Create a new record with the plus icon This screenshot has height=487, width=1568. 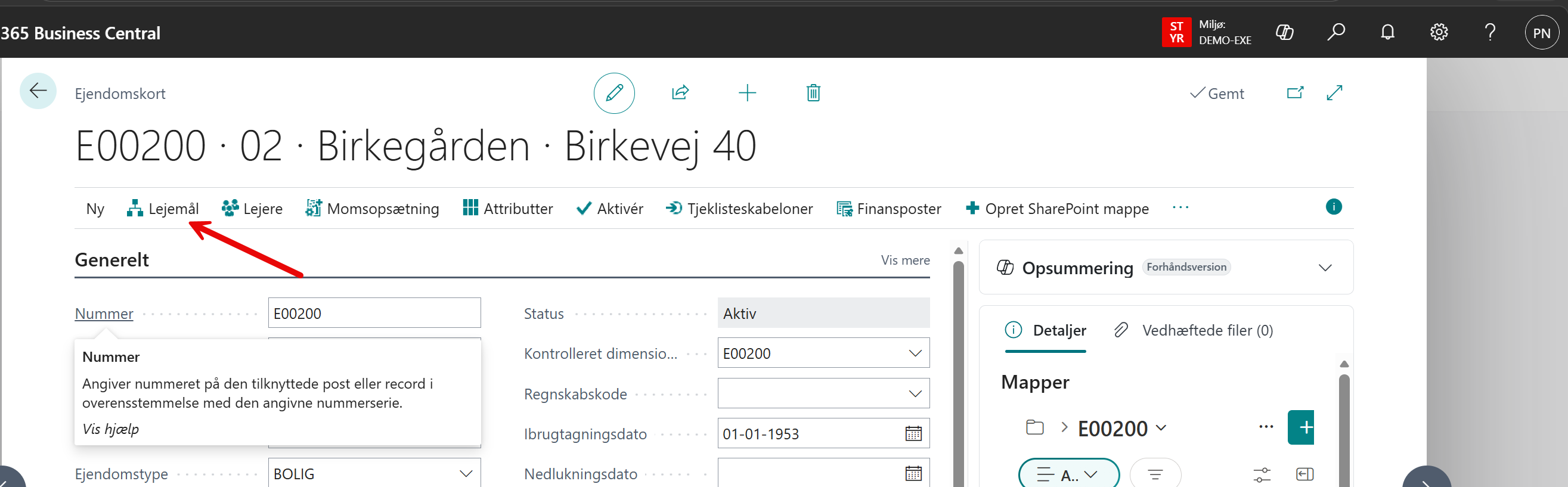coord(747,92)
